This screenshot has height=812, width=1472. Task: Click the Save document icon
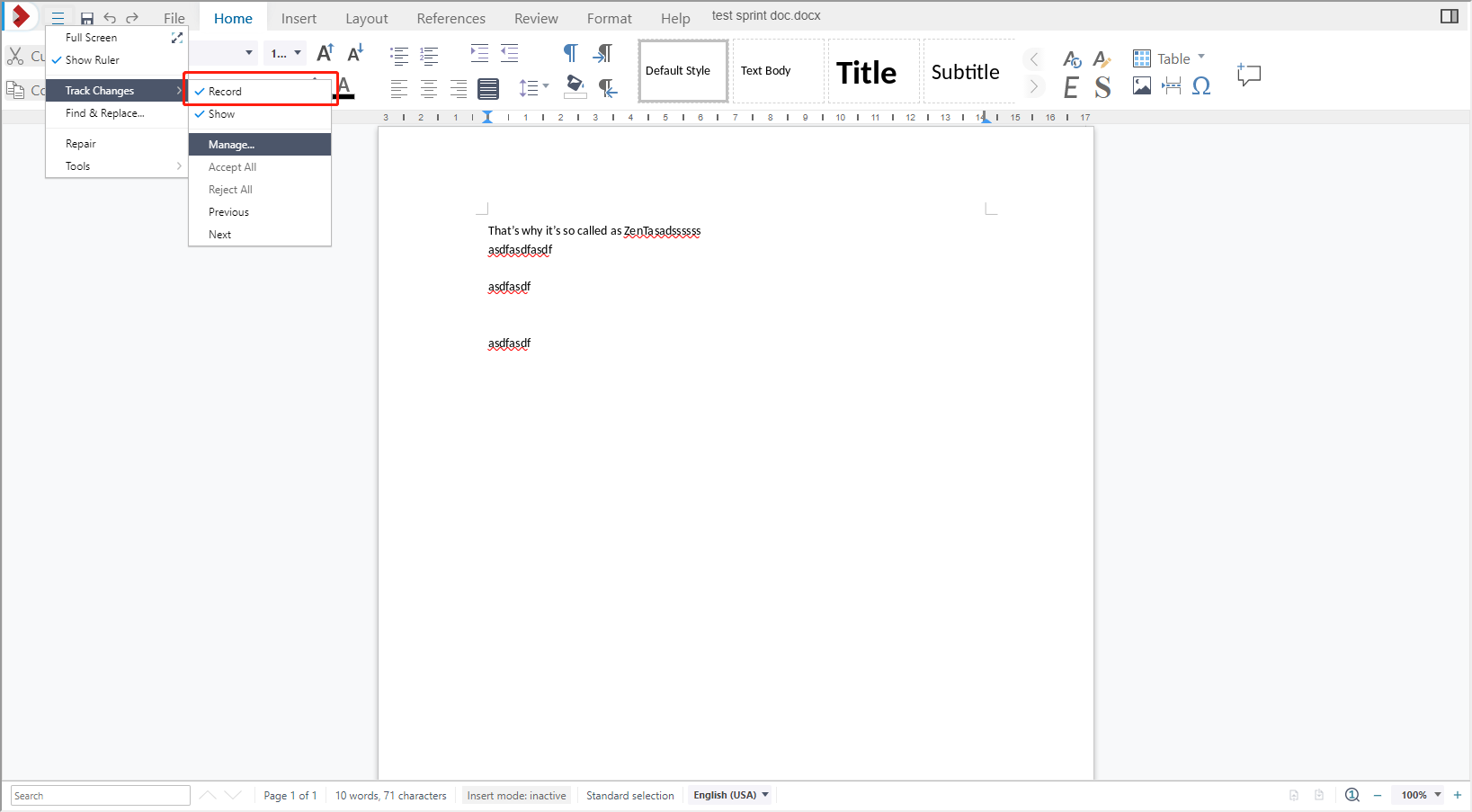point(87,18)
